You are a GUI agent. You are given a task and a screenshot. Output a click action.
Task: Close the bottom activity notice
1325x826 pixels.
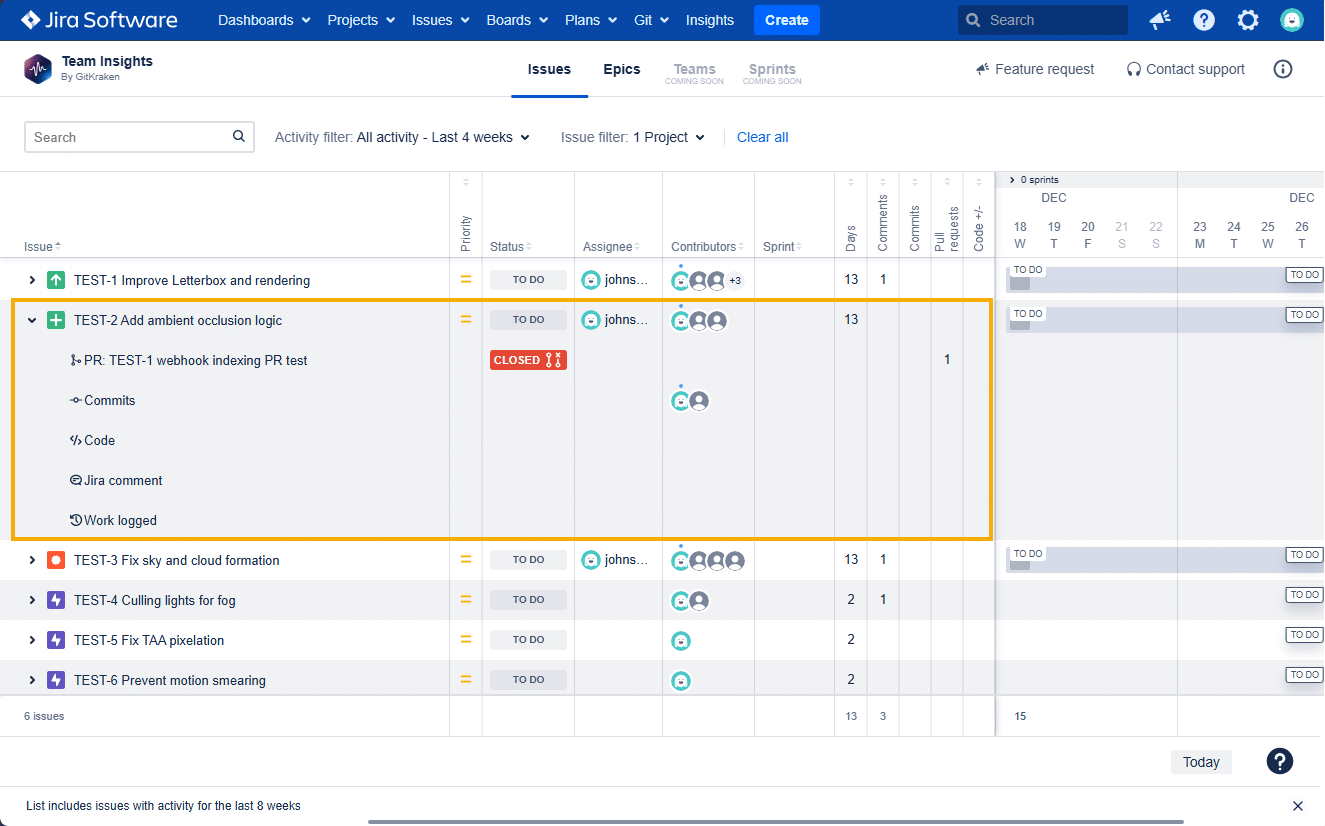click(1298, 806)
